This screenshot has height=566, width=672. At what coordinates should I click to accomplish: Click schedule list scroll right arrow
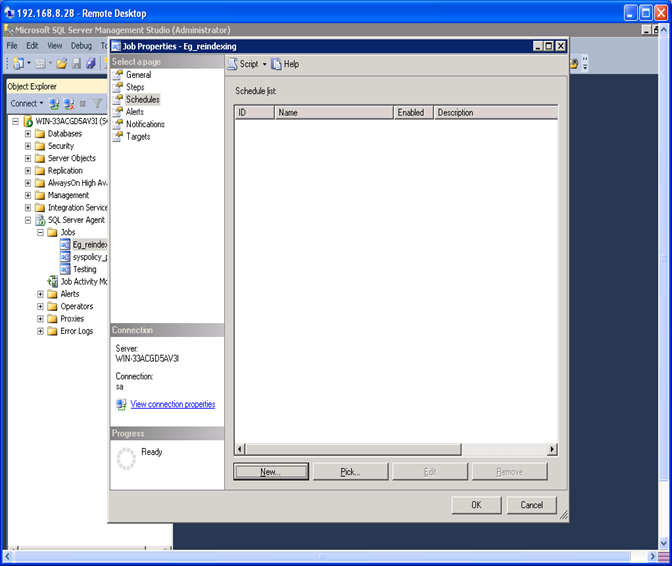[x=552, y=449]
